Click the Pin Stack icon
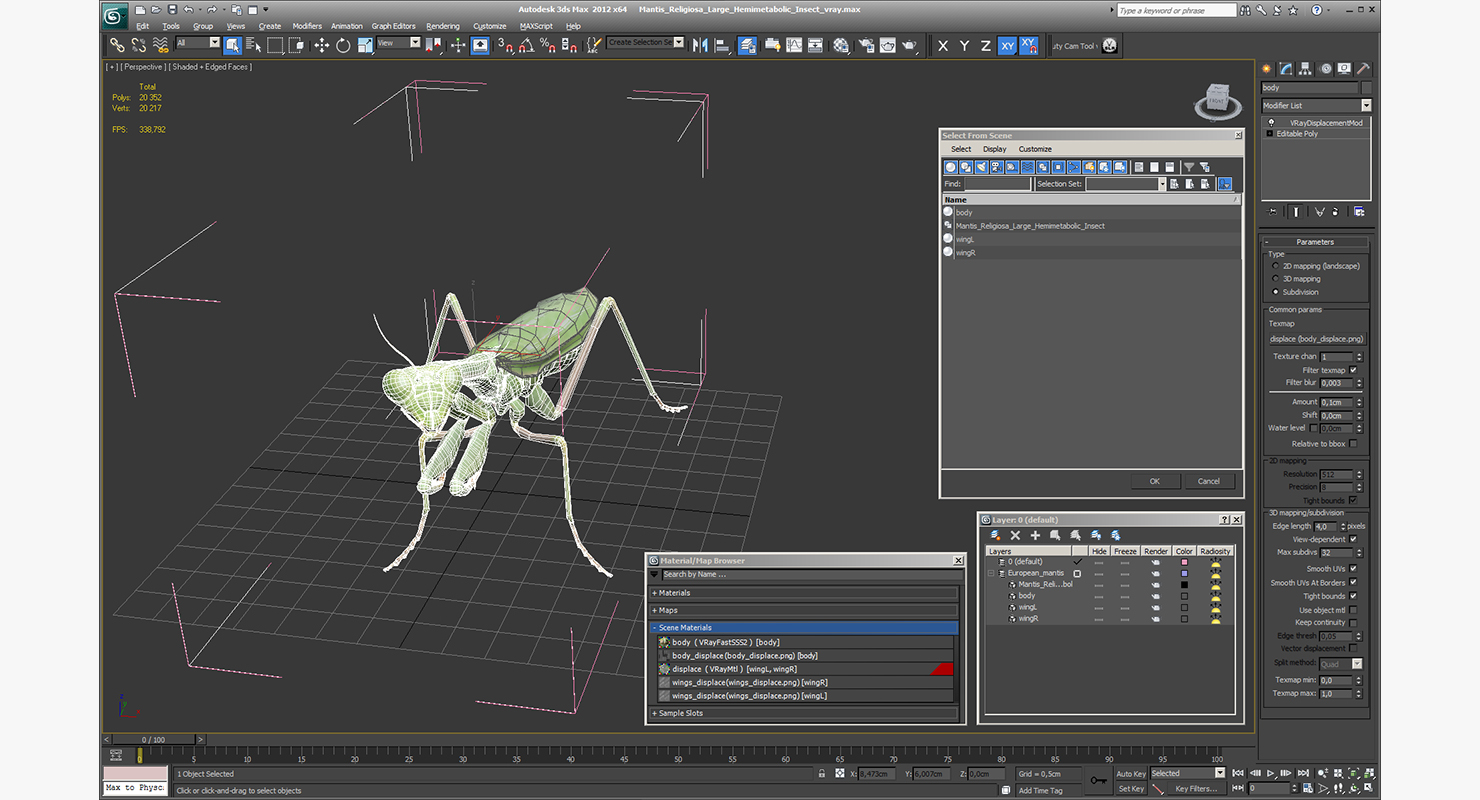1480x800 pixels. pos(1272,211)
